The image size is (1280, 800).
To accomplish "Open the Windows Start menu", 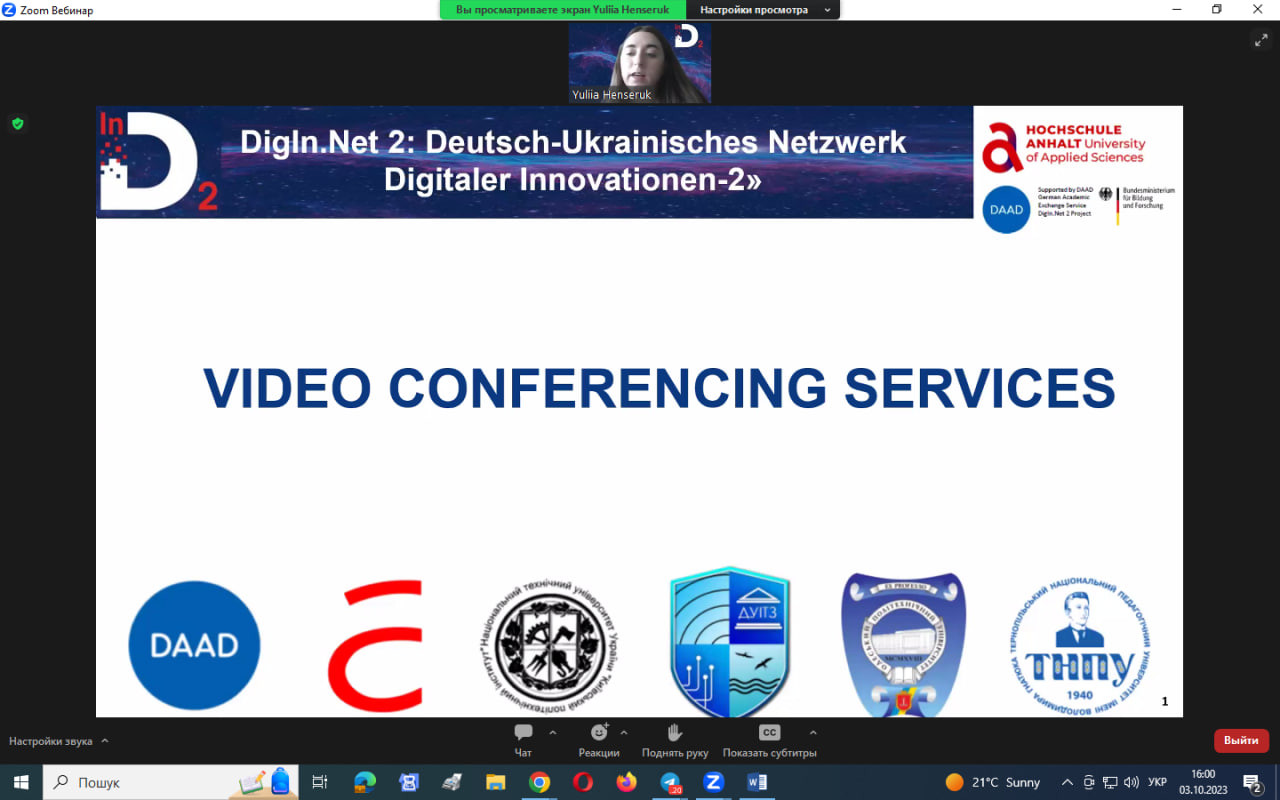I will point(21,782).
